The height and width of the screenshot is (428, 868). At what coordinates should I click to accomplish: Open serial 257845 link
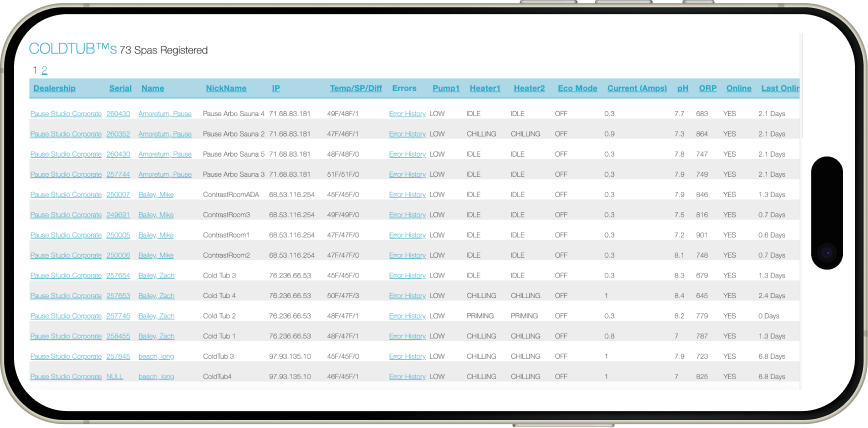point(118,357)
